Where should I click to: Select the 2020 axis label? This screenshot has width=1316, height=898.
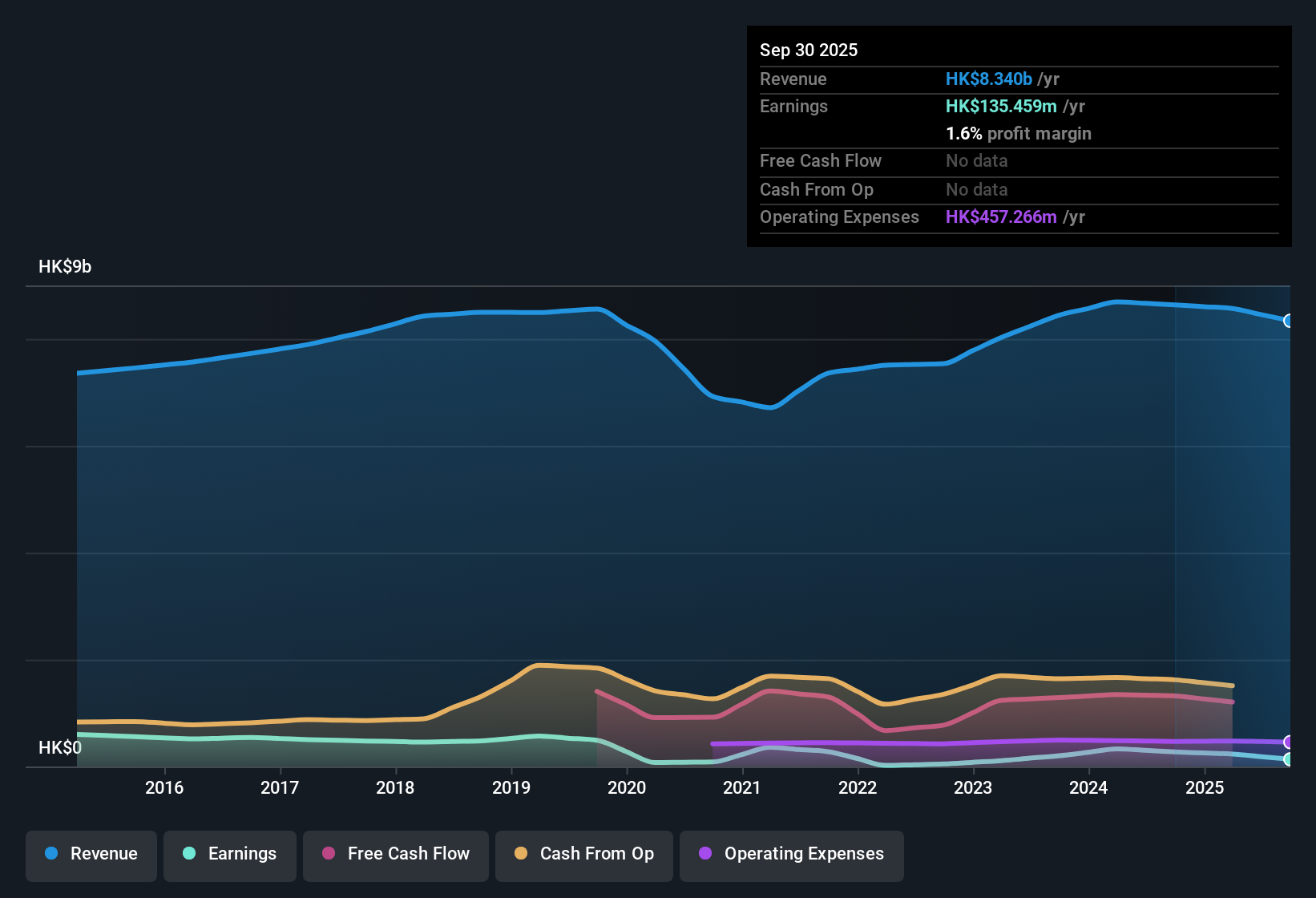click(628, 787)
